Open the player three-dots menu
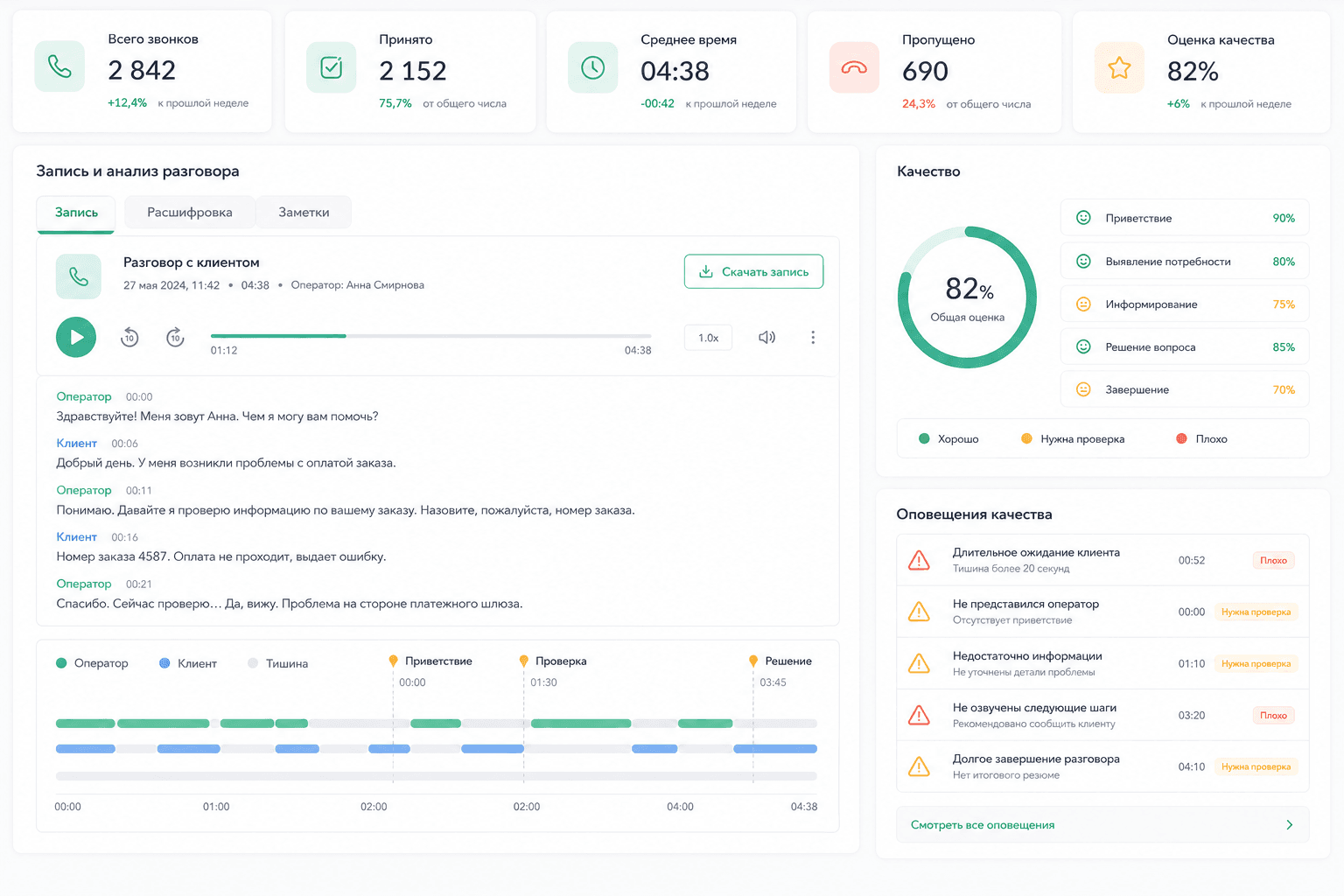Image resolution: width=1344 pixels, height=896 pixels. coord(813,337)
